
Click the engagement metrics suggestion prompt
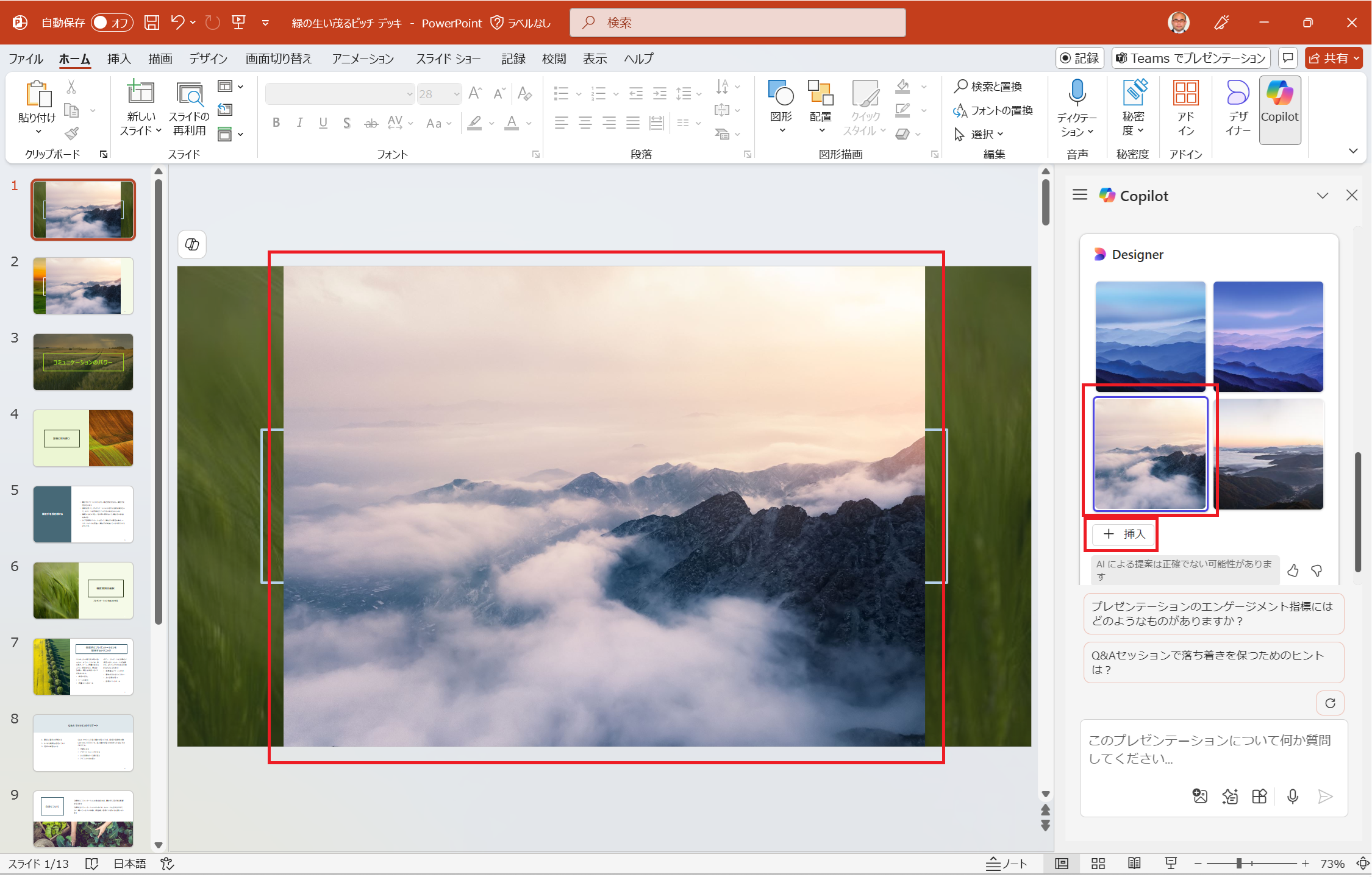tap(1213, 614)
